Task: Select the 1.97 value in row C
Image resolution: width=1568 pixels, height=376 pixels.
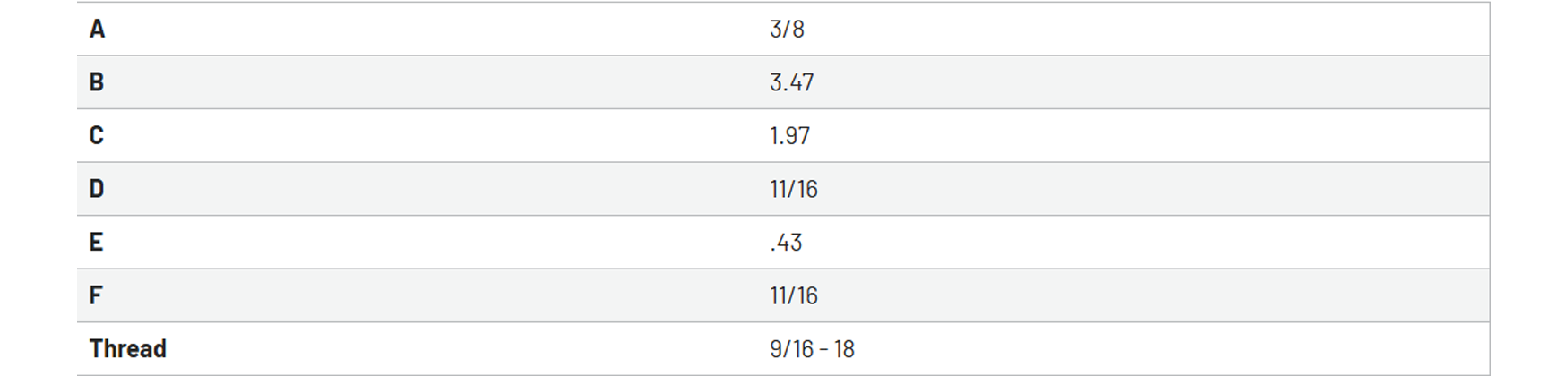Action: 789,135
